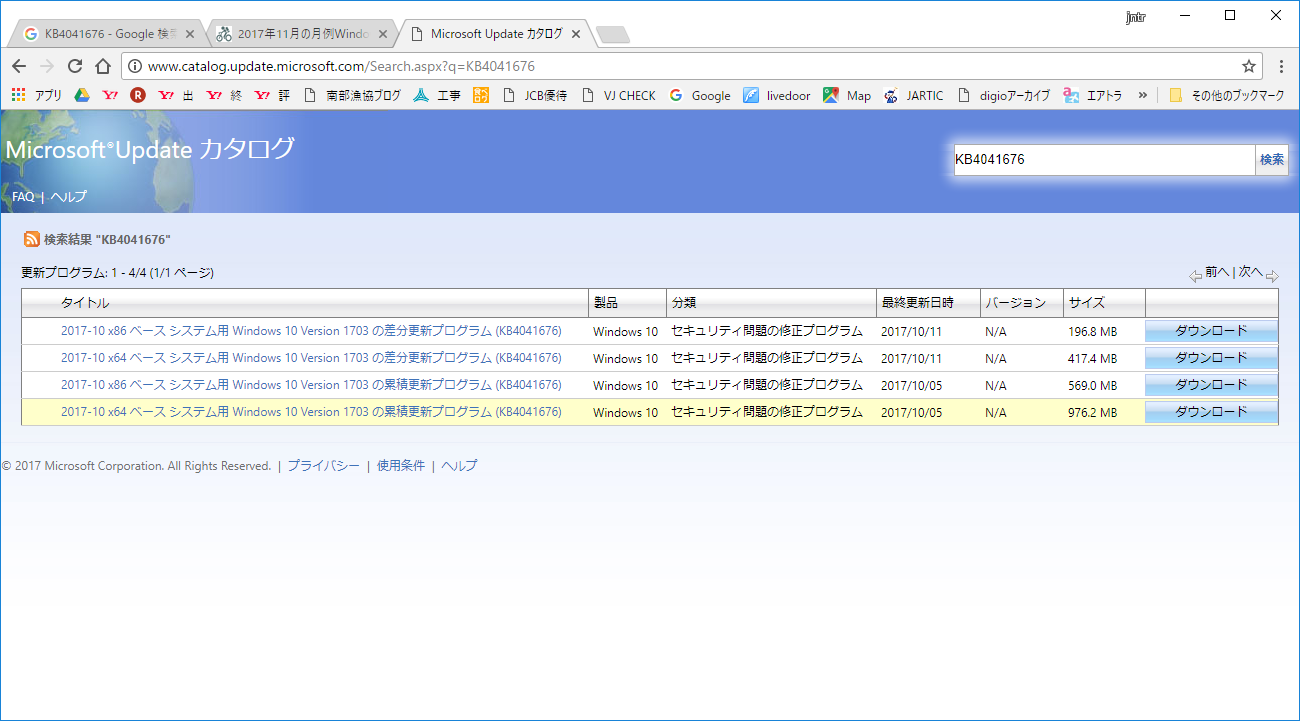Open the digioアーカイブ bookmark
The width and height of the screenshot is (1300, 721).
pos(1004,96)
